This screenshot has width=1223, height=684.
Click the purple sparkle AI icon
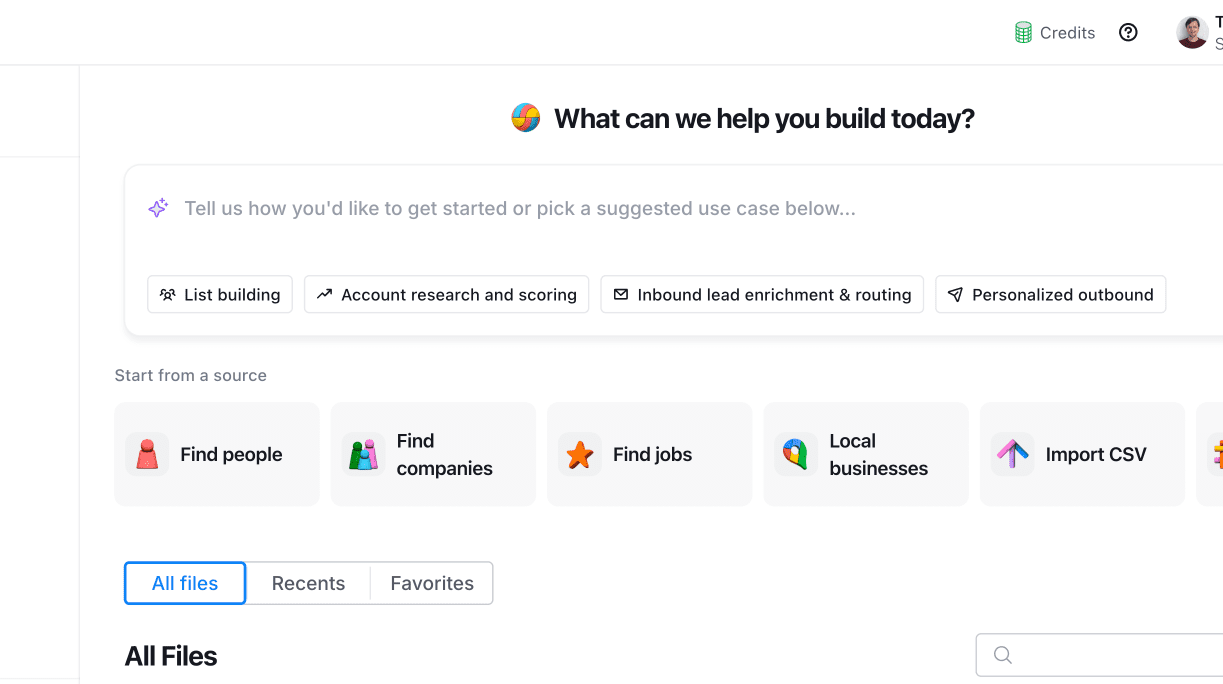click(158, 208)
